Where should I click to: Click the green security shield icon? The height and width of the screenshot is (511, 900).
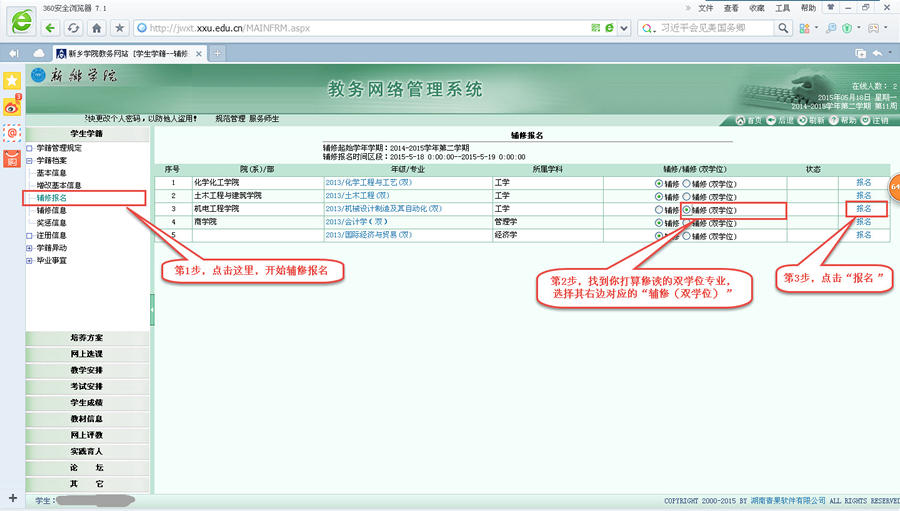847,28
